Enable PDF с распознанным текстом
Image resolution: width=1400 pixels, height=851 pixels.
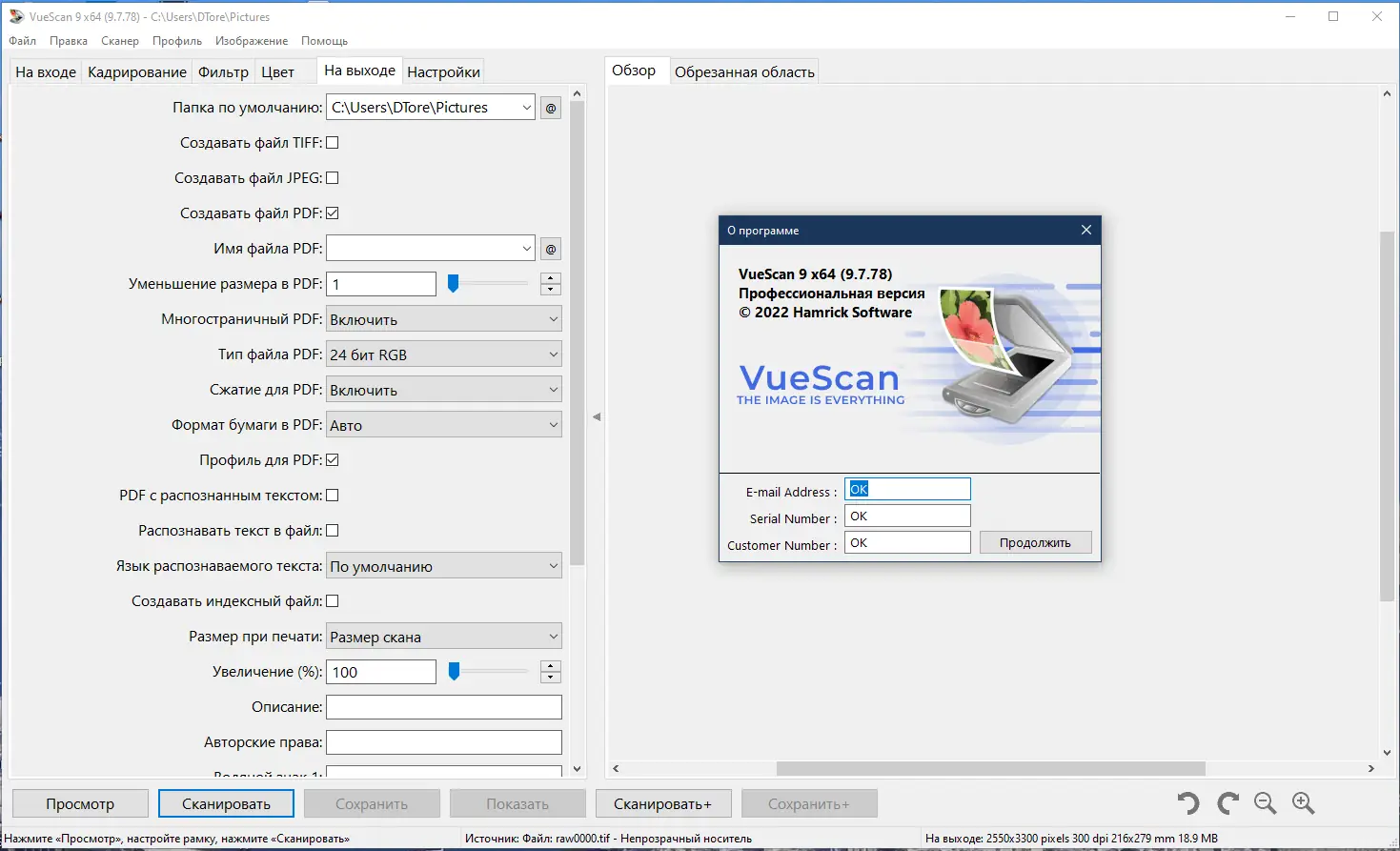pyautogui.click(x=332, y=495)
